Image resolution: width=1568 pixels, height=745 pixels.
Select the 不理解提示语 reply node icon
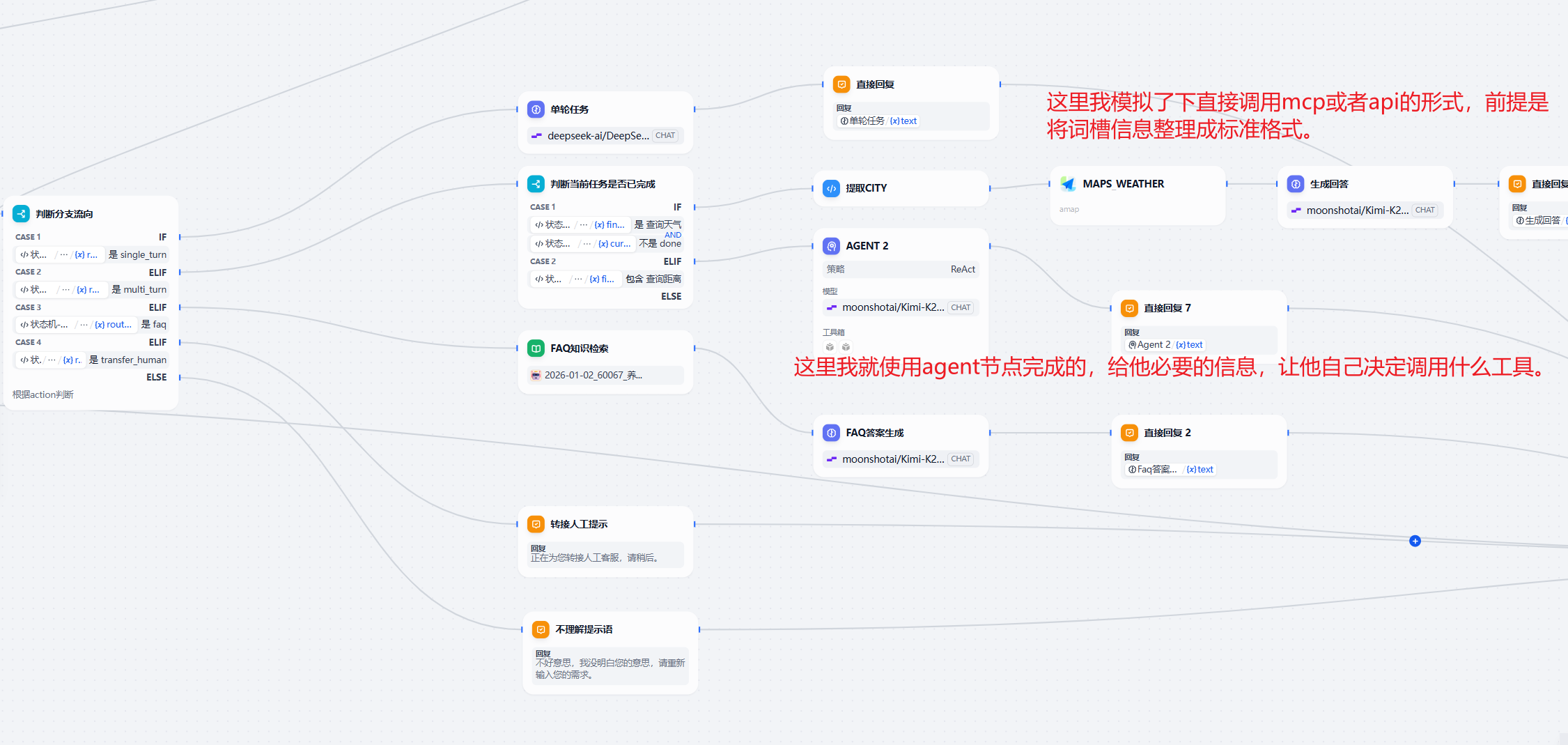click(x=541, y=629)
